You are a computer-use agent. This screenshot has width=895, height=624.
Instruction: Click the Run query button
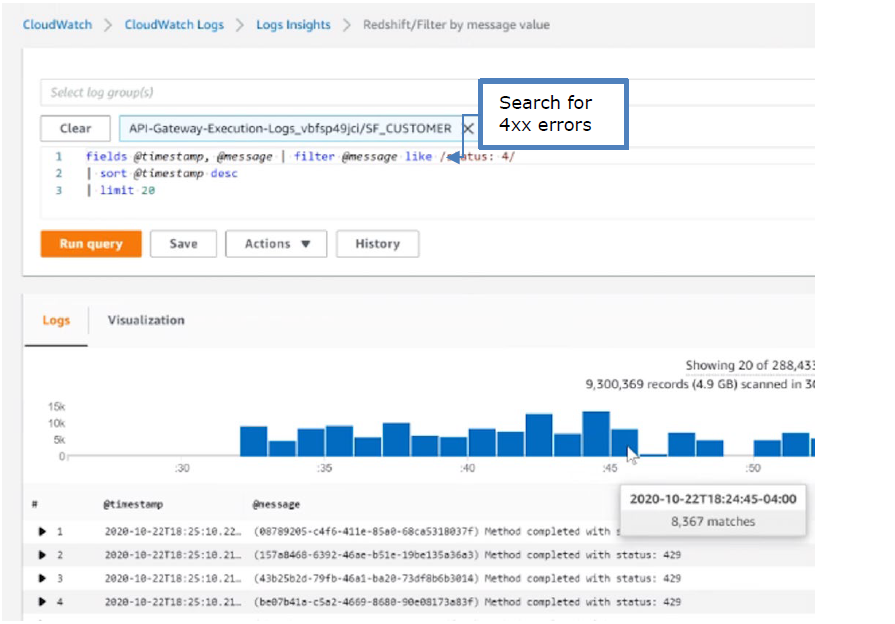[90, 244]
